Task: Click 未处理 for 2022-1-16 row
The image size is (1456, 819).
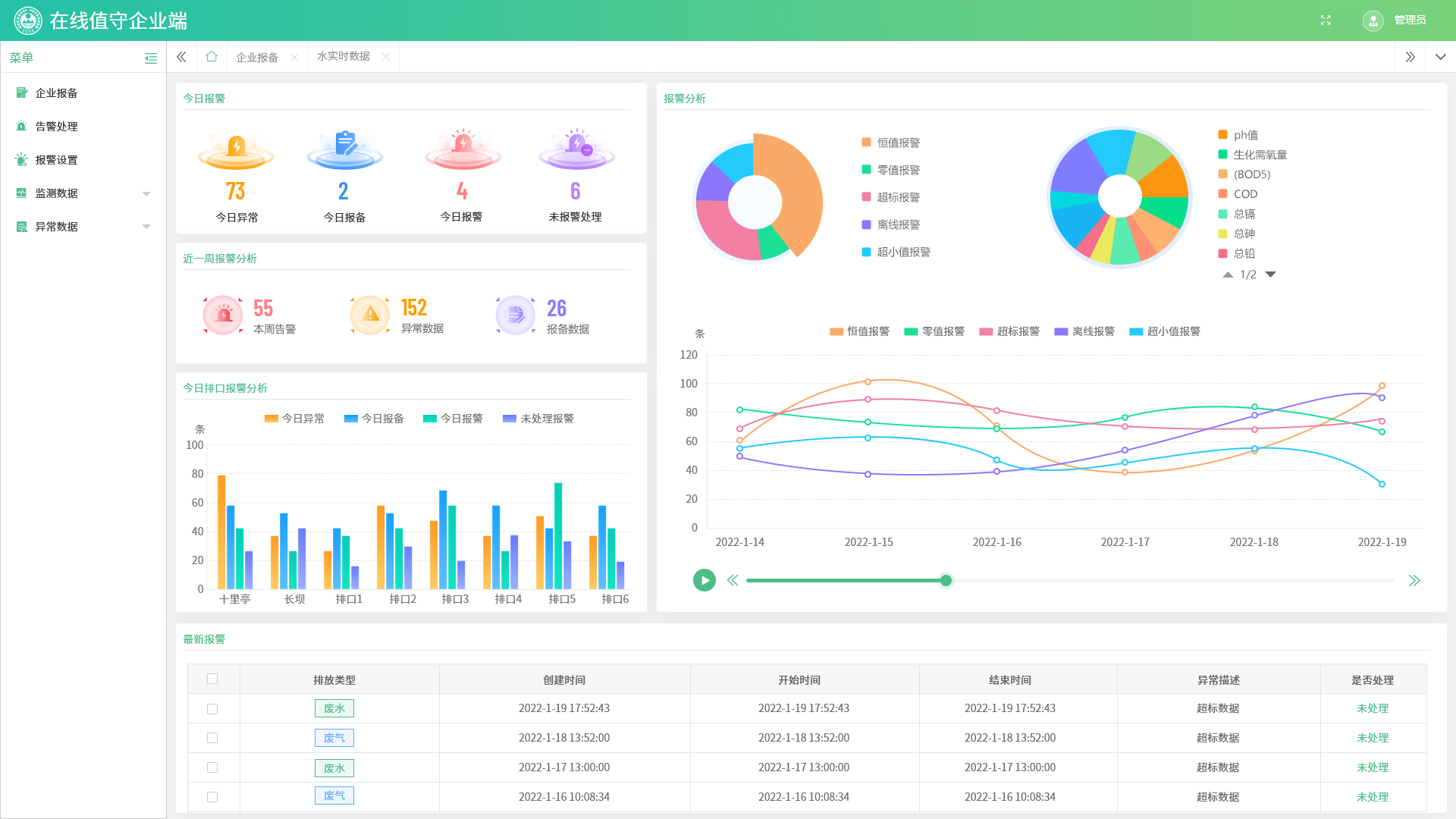Action: (1373, 797)
